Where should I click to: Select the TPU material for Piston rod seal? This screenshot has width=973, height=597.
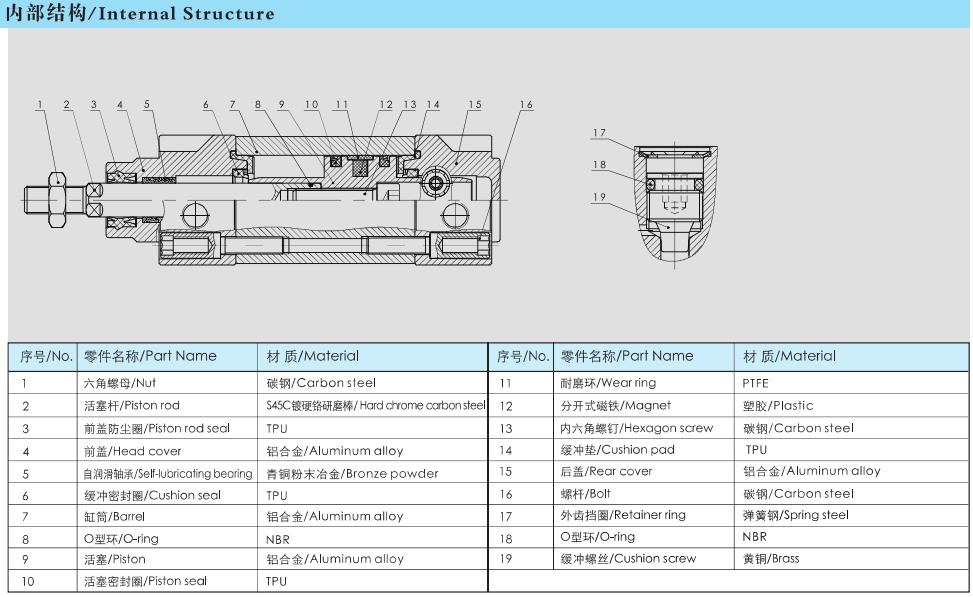(x=277, y=429)
